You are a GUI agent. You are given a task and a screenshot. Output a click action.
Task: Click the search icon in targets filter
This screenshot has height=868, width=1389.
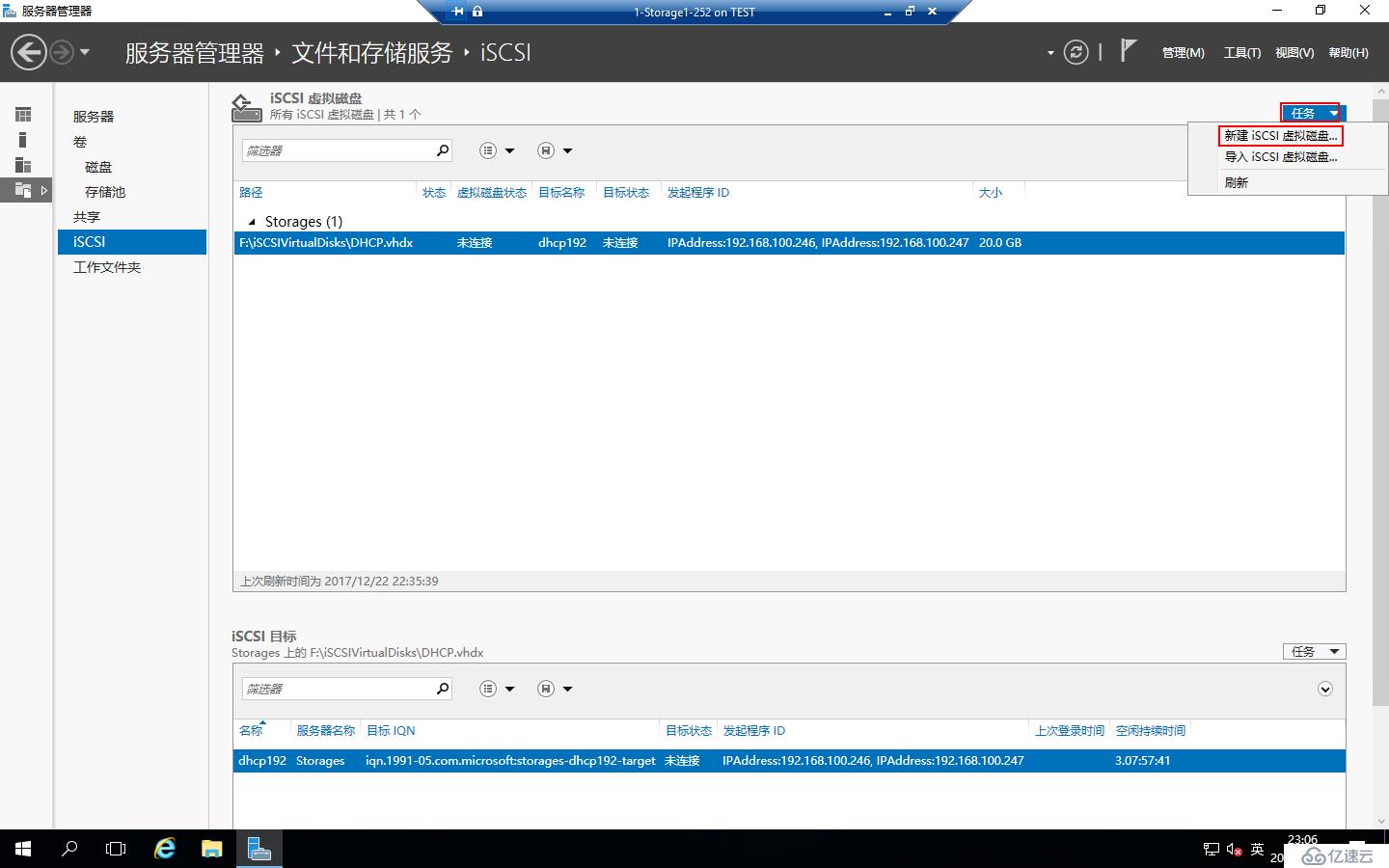[443, 689]
